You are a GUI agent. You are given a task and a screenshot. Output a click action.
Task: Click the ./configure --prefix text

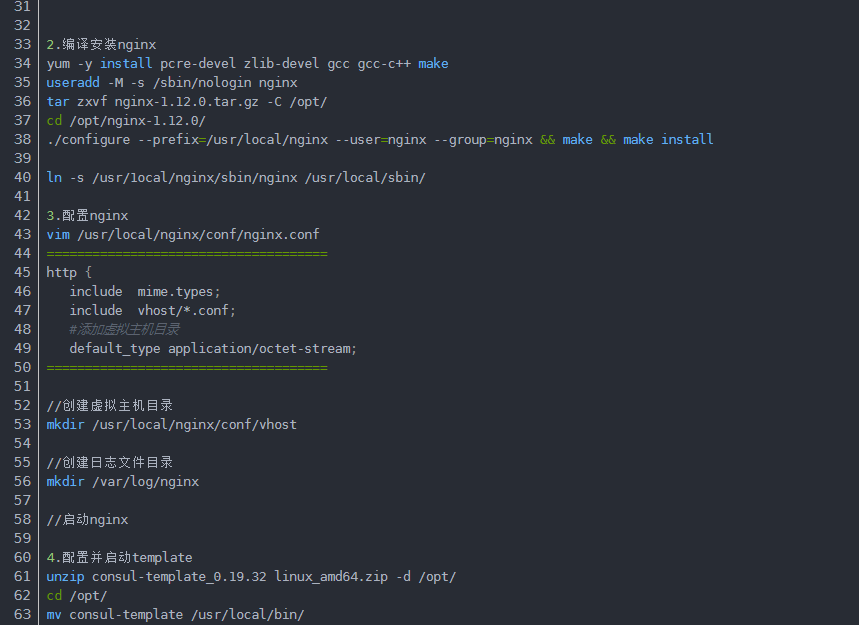(123, 140)
